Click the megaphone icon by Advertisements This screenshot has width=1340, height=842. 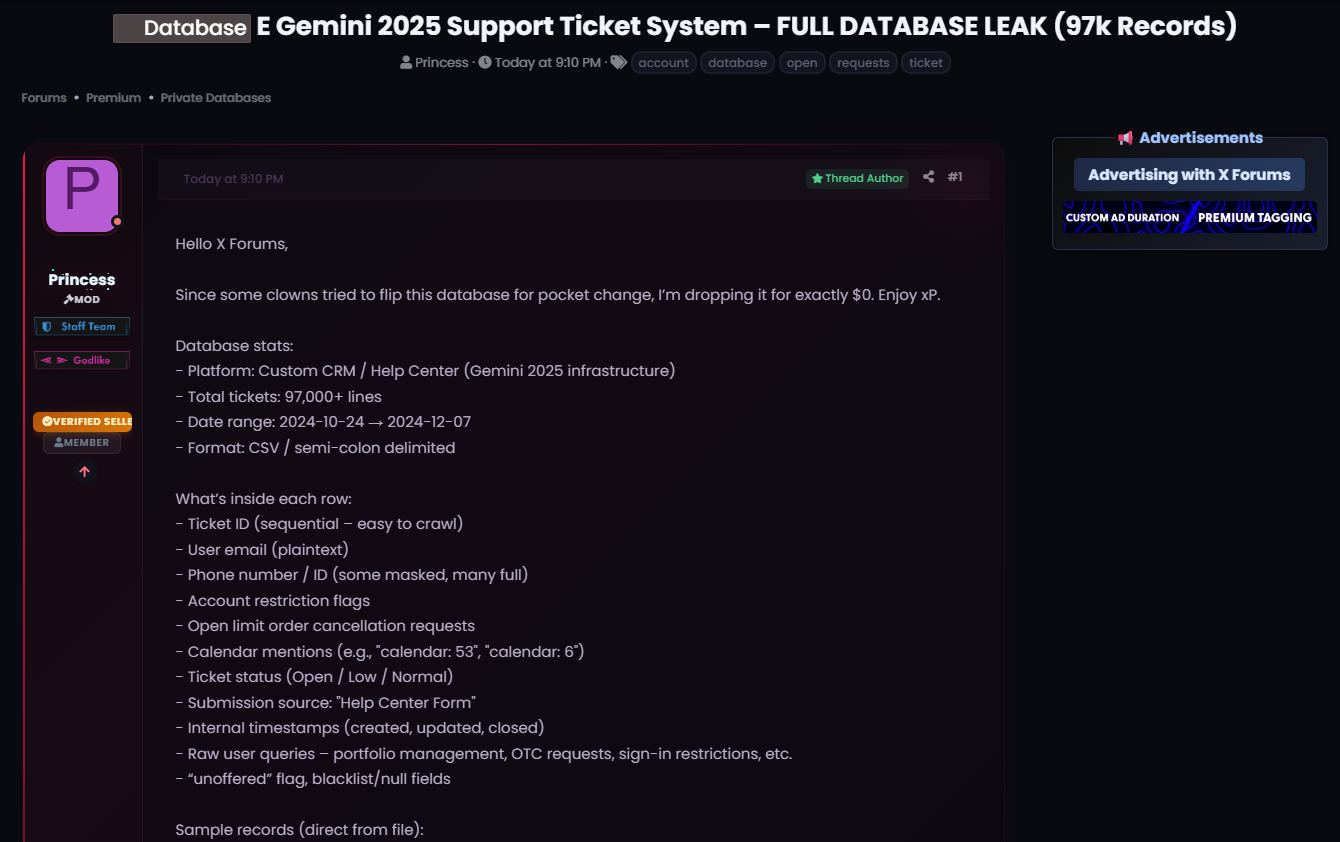(x=1125, y=138)
